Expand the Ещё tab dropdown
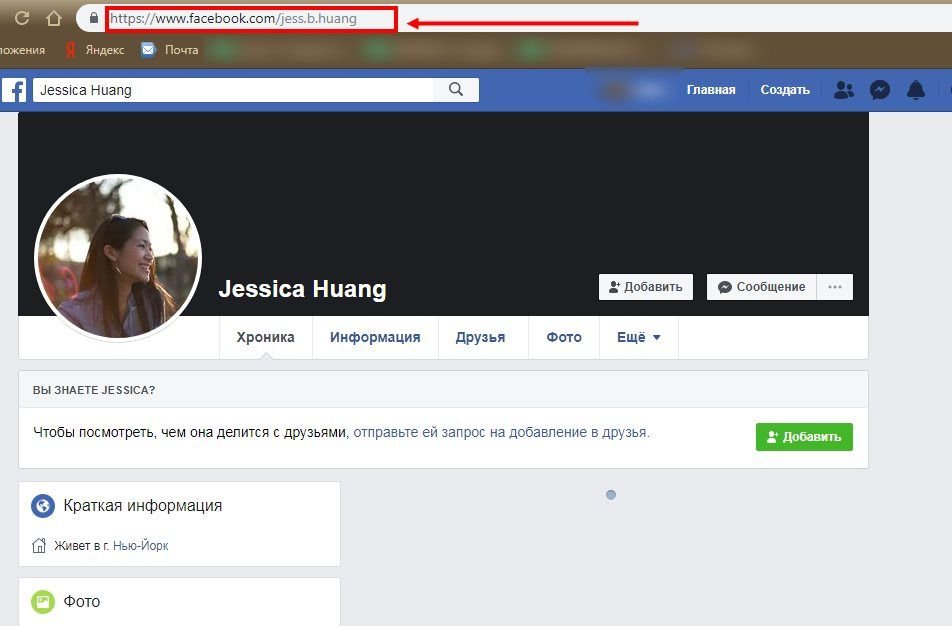Viewport: 952px width, 626px height. click(x=639, y=337)
